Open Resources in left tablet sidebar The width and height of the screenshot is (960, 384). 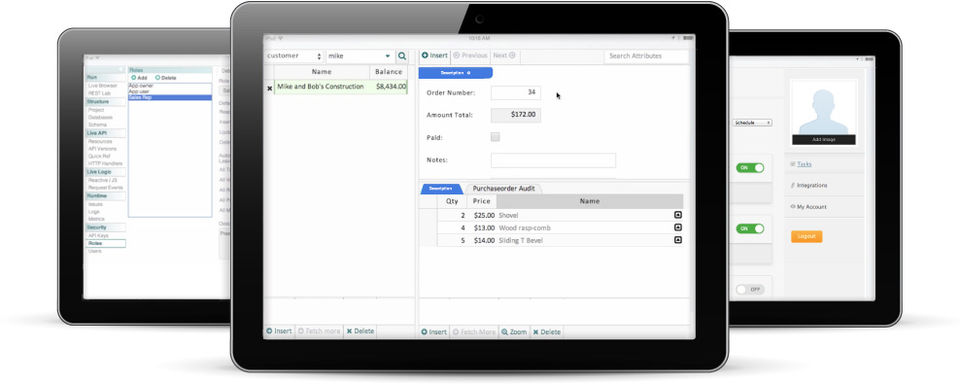coord(100,141)
